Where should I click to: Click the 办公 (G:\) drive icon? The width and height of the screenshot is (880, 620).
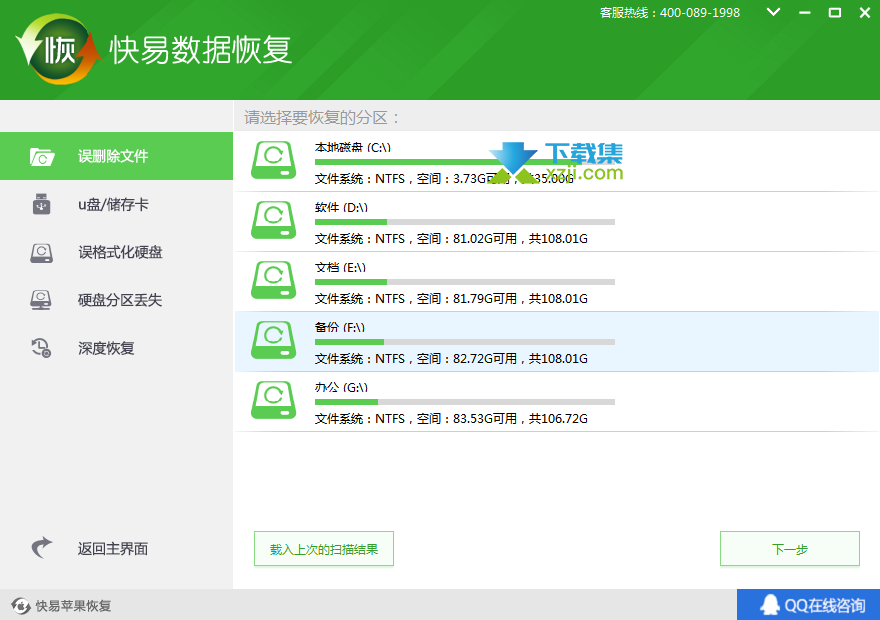(x=273, y=400)
